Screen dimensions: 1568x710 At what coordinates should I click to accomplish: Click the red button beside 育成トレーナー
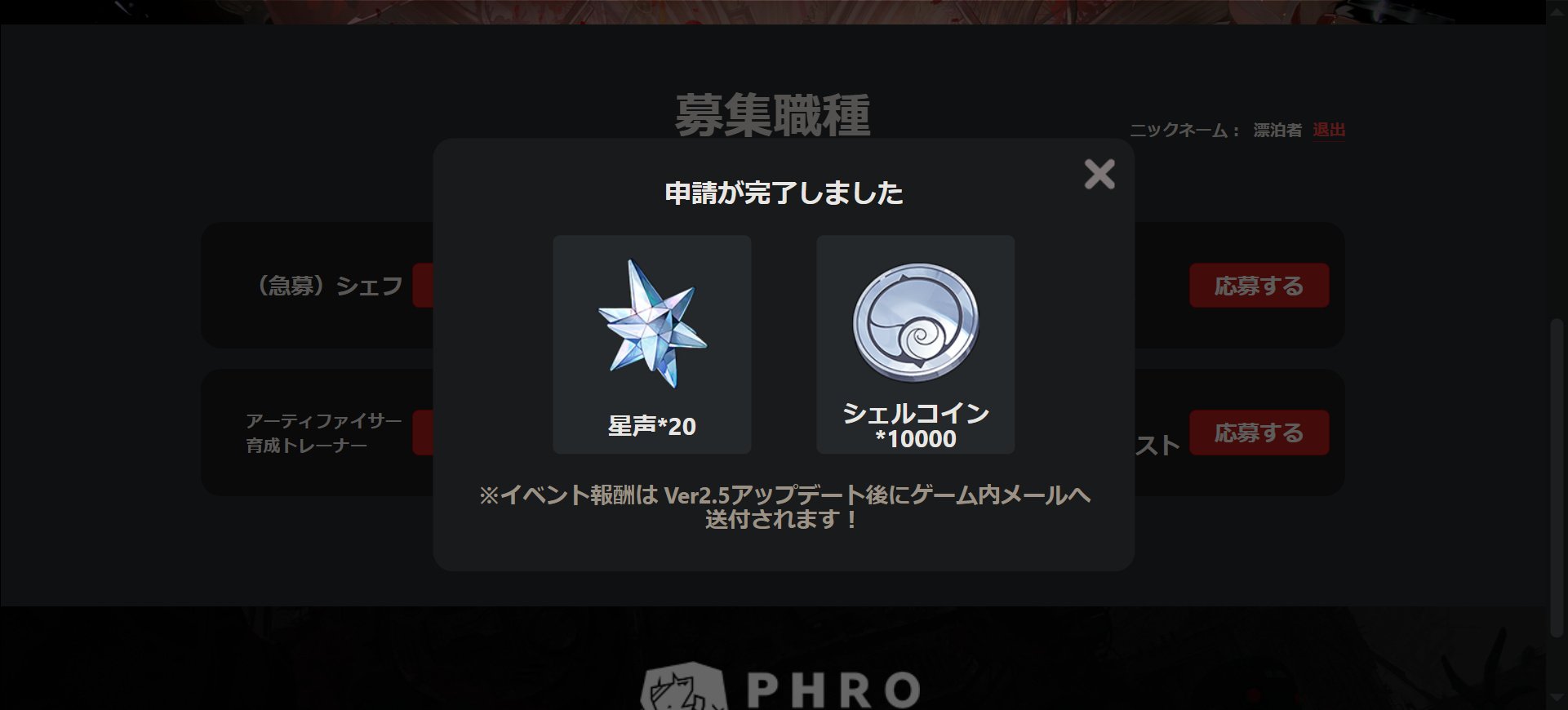point(423,433)
